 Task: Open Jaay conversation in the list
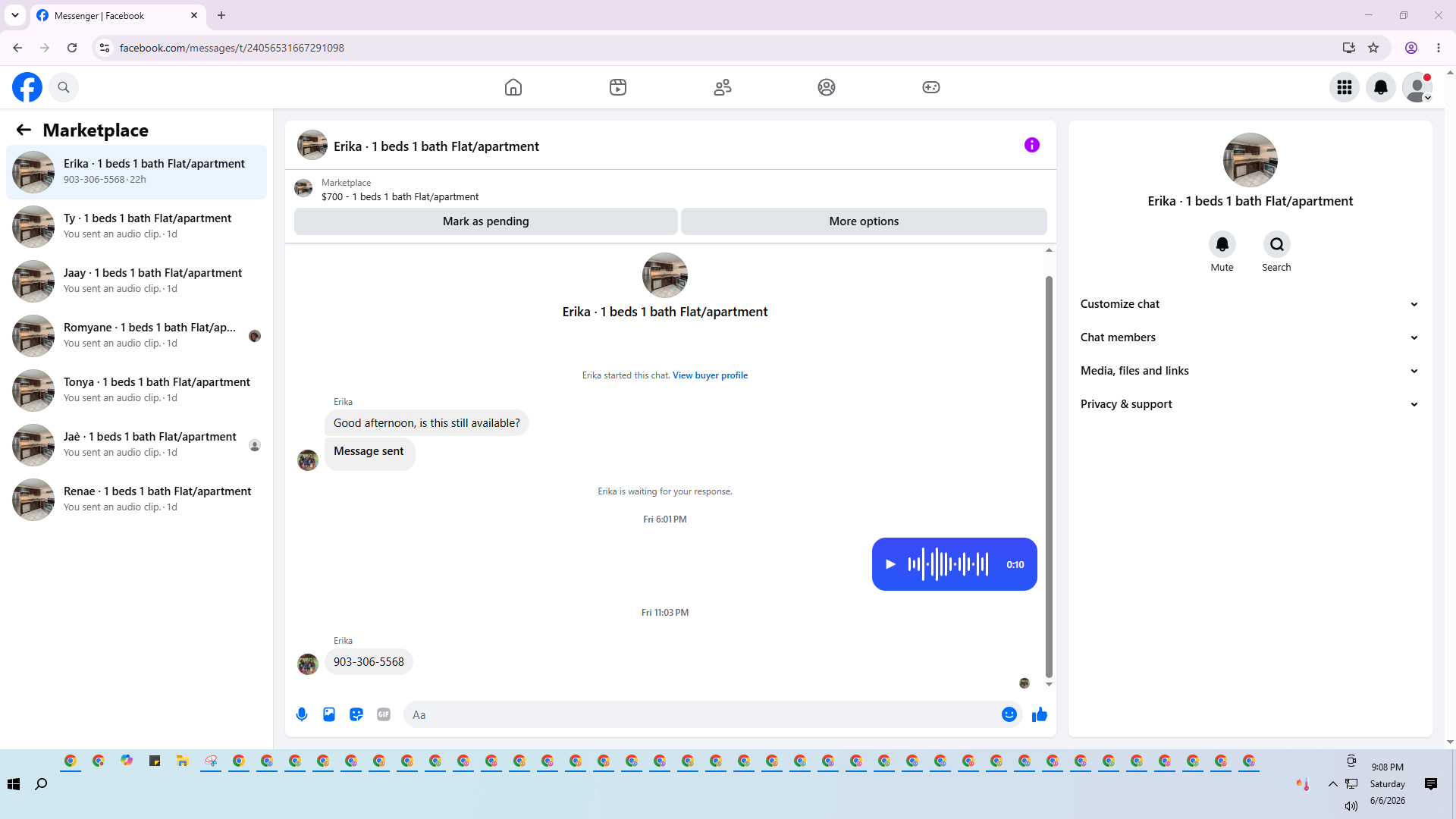(x=136, y=281)
